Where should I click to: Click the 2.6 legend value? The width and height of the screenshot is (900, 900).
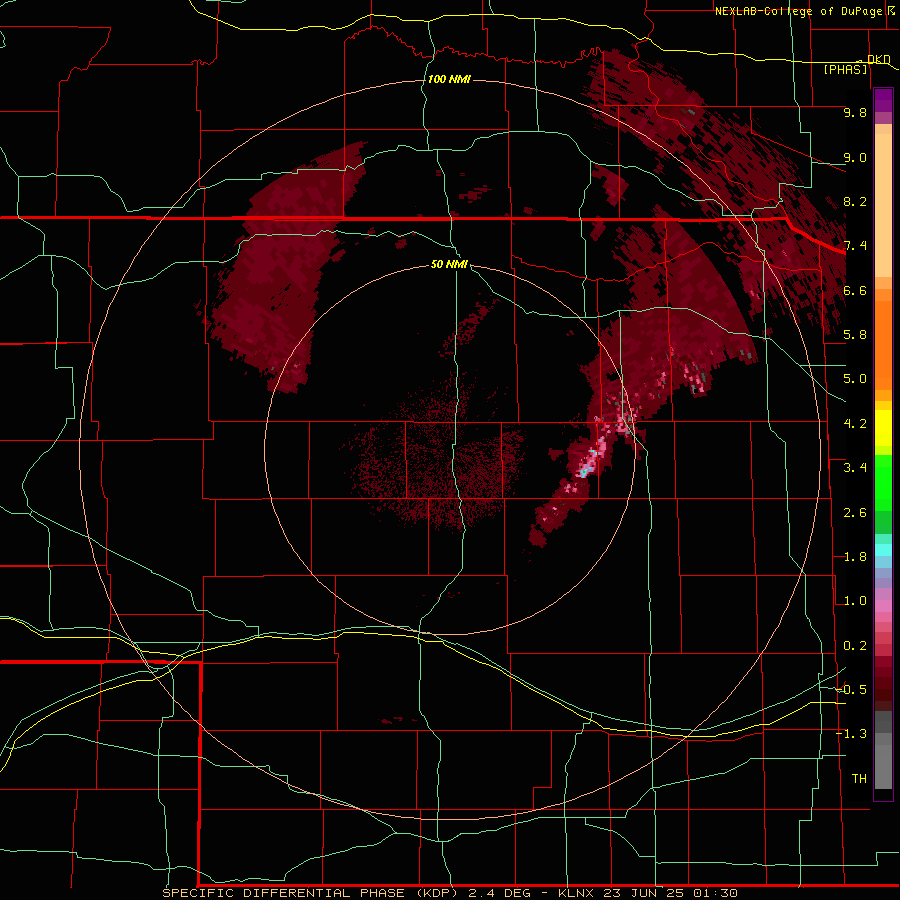(x=855, y=513)
